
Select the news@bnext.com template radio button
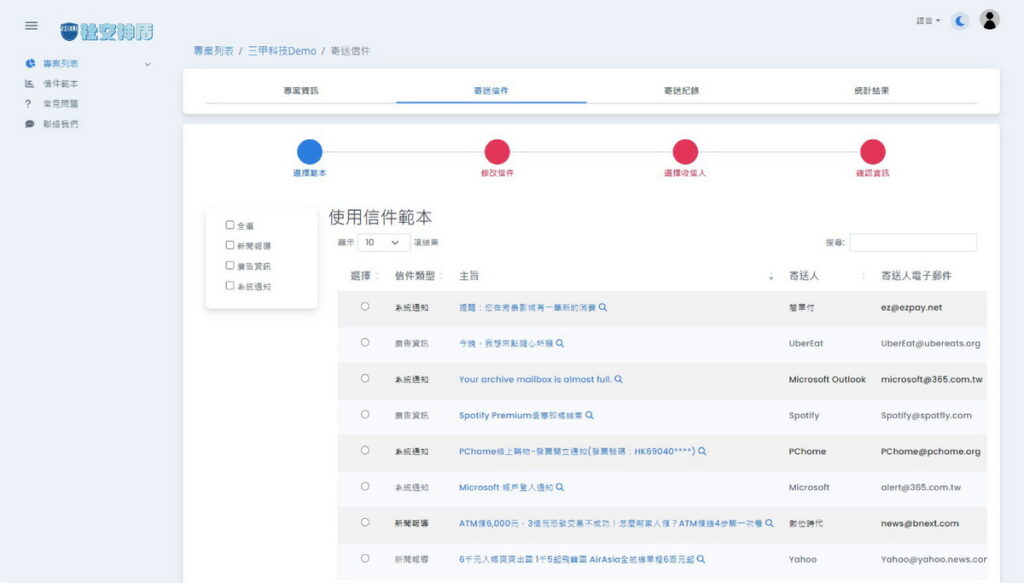pos(365,522)
